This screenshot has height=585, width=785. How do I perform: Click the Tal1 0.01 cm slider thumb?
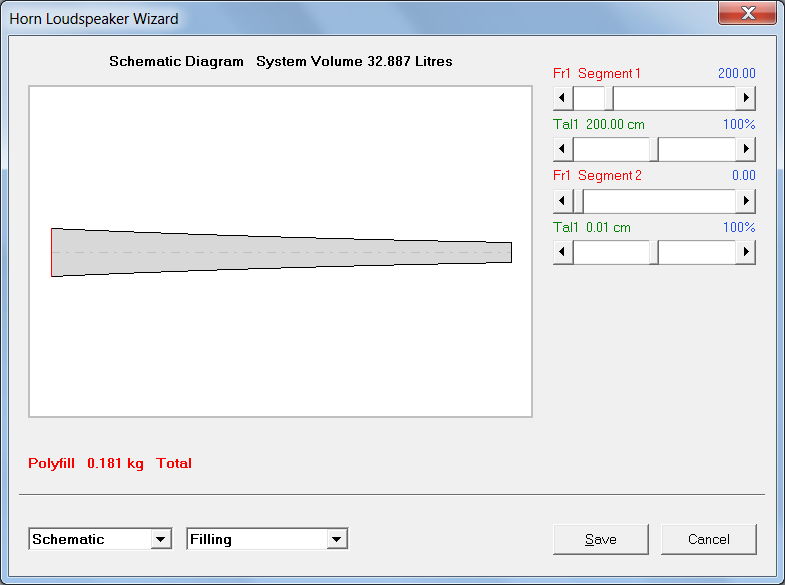coord(654,252)
